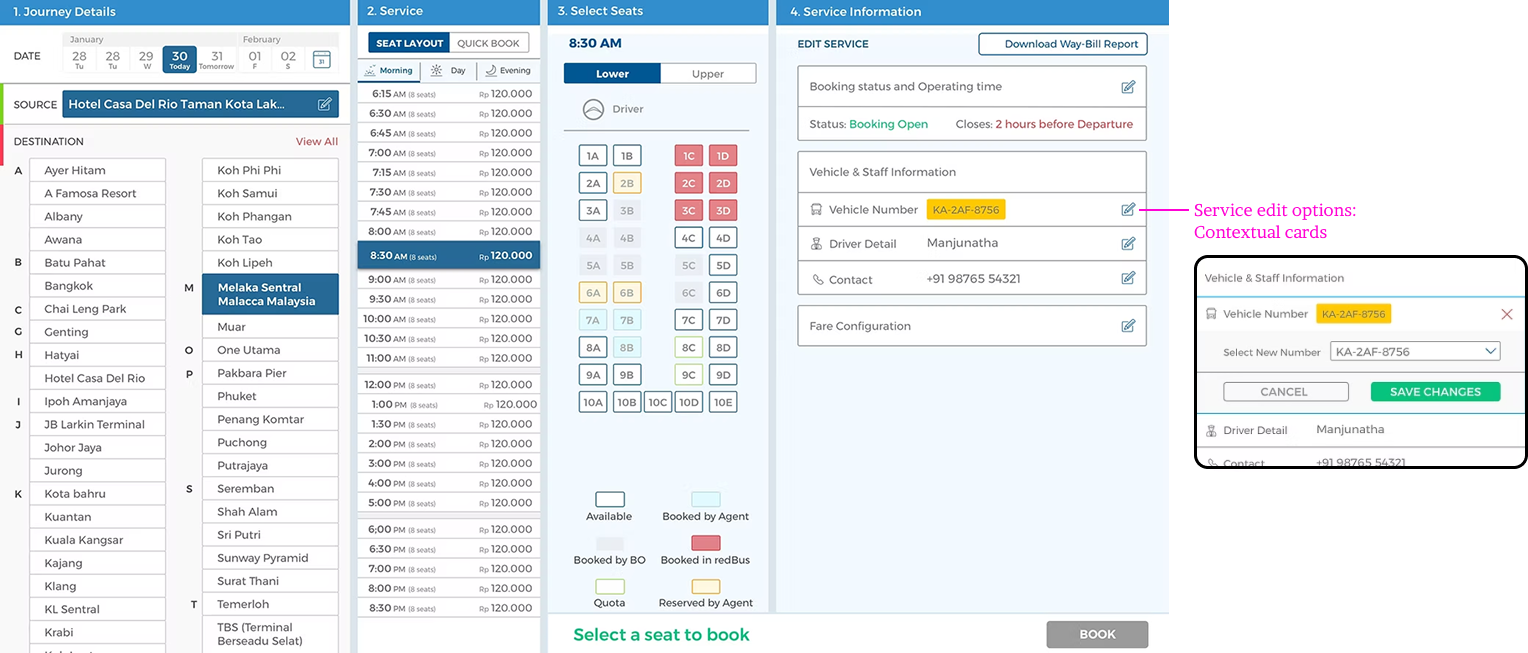This screenshot has width=1528, height=653.
Task: Pick January 29 in date strip
Action: pyautogui.click(x=146, y=60)
